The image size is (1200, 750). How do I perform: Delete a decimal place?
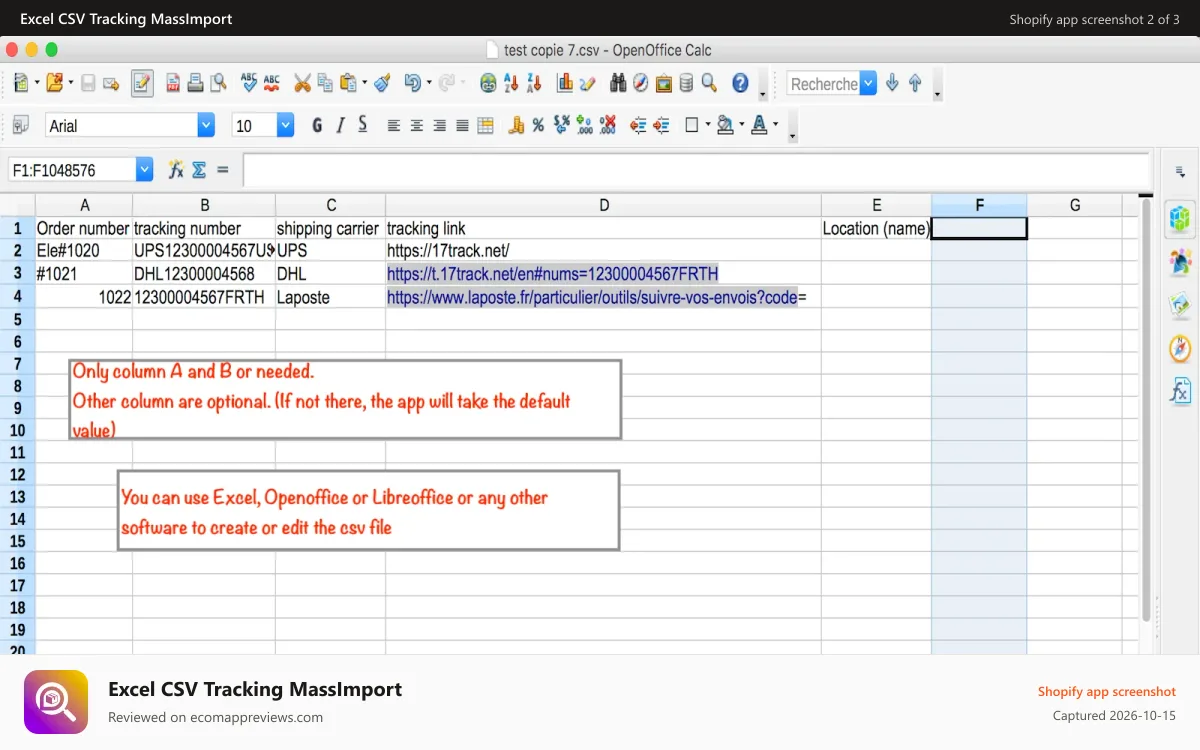[607, 125]
